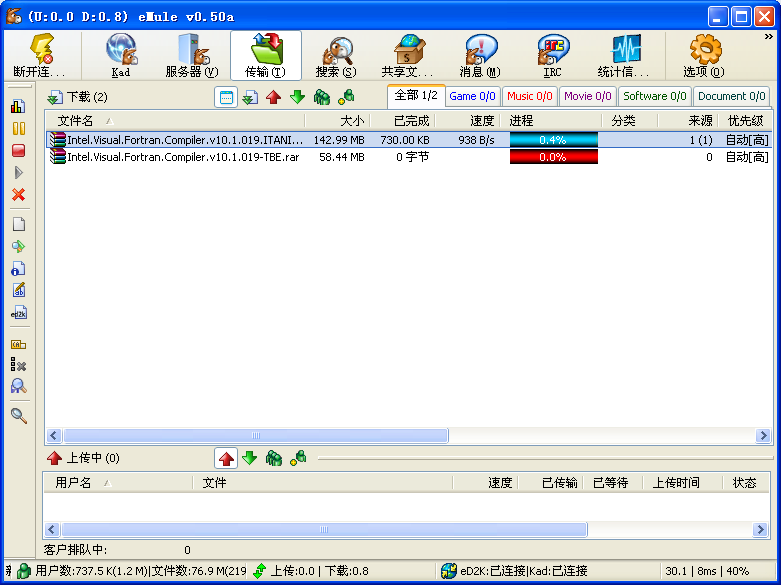Sort downloads by 优先级 column header
The width and height of the screenshot is (781, 585).
click(x=745, y=121)
